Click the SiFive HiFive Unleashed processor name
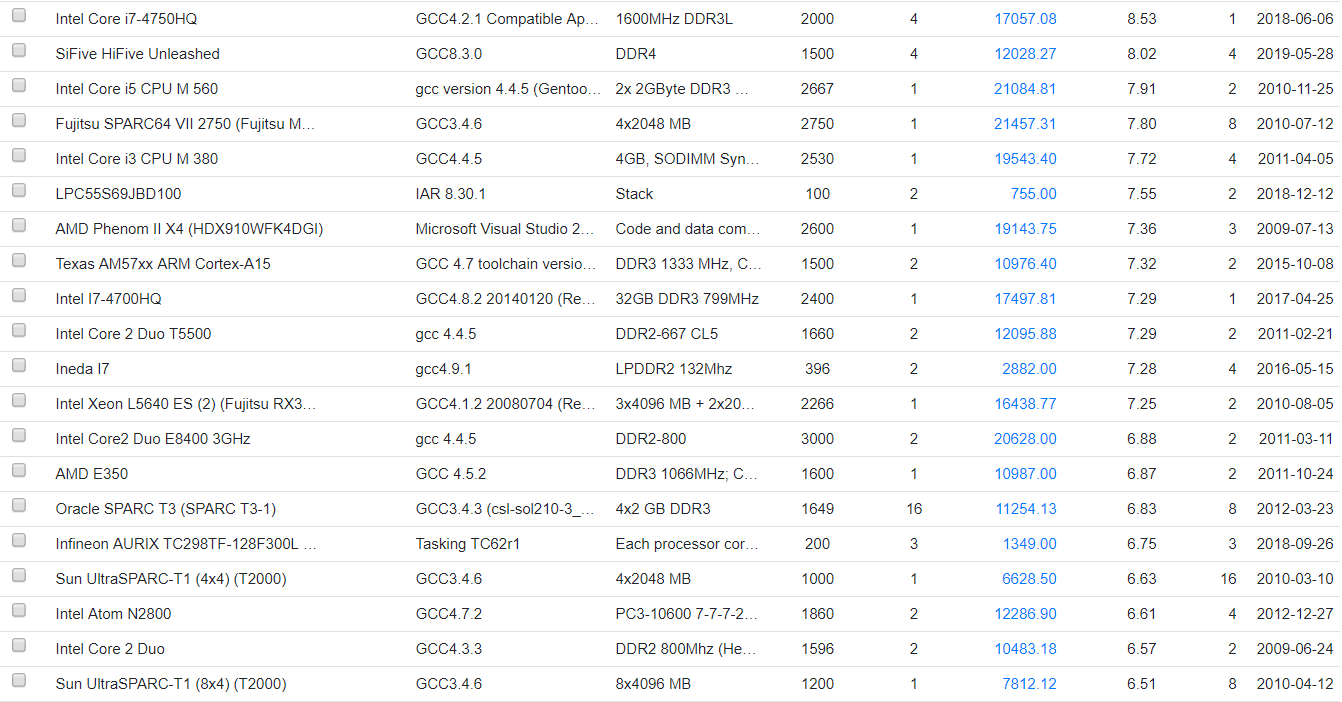 click(x=137, y=54)
